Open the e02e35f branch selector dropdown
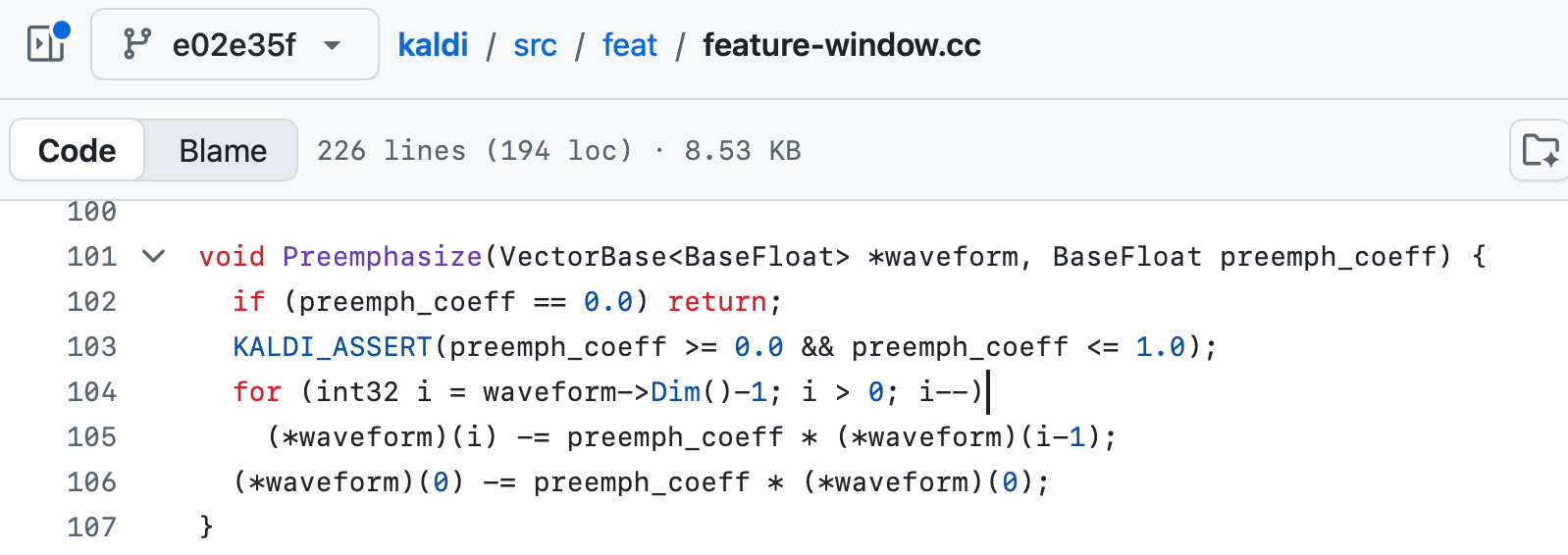 [x=235, y=44]
